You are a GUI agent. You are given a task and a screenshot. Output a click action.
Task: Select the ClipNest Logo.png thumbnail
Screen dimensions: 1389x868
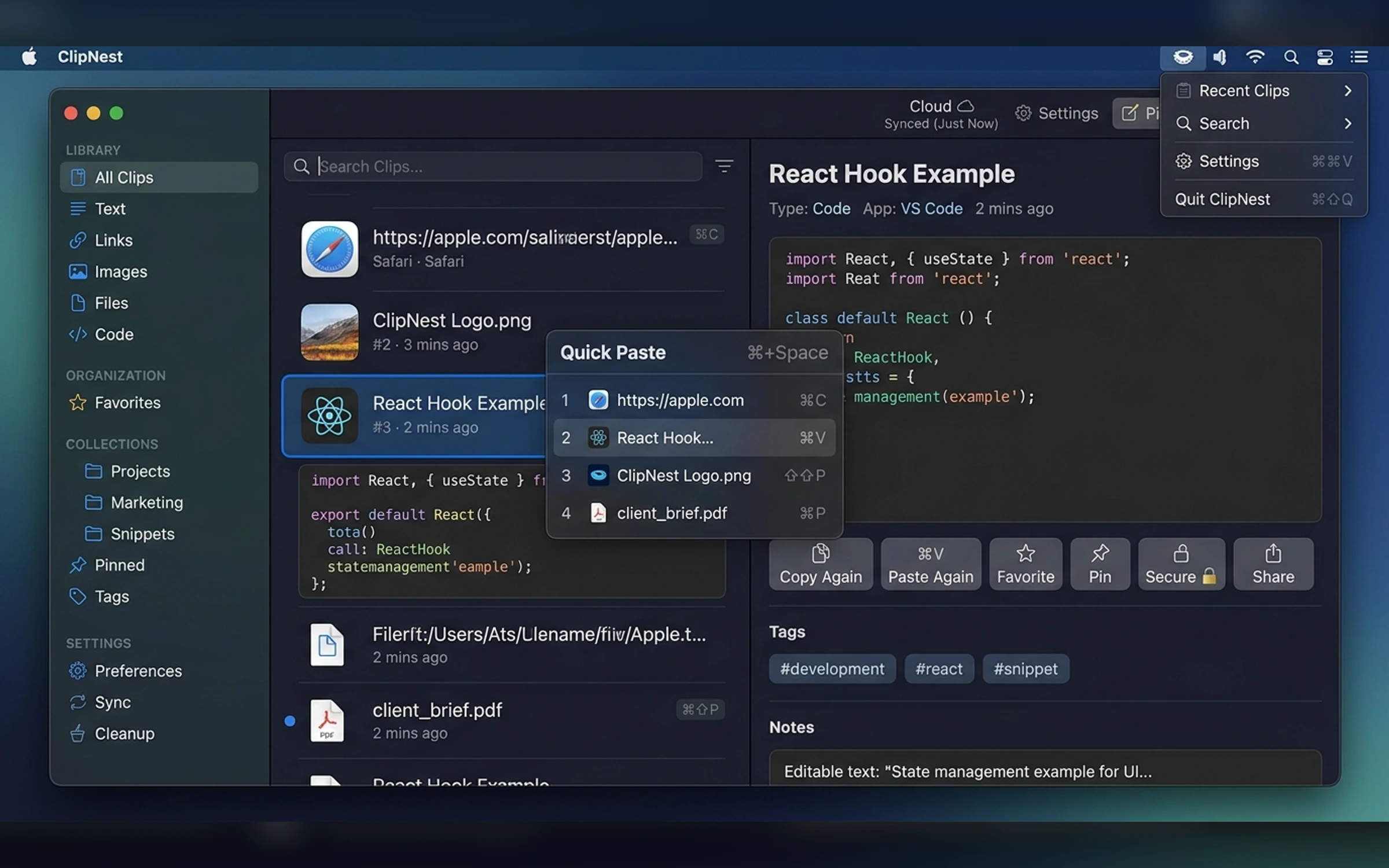point(329,332)
